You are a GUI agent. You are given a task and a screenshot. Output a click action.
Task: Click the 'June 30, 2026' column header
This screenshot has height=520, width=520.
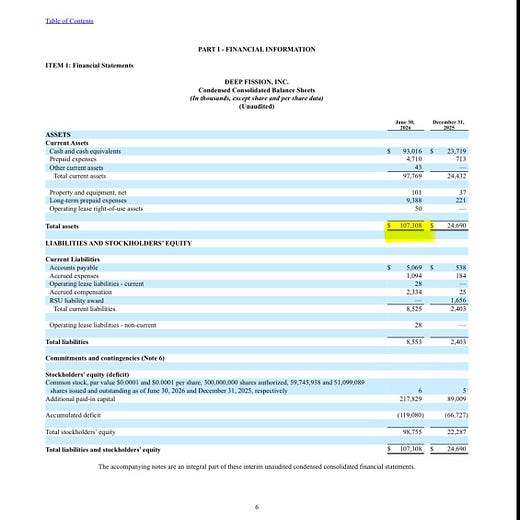pos(405,125)
